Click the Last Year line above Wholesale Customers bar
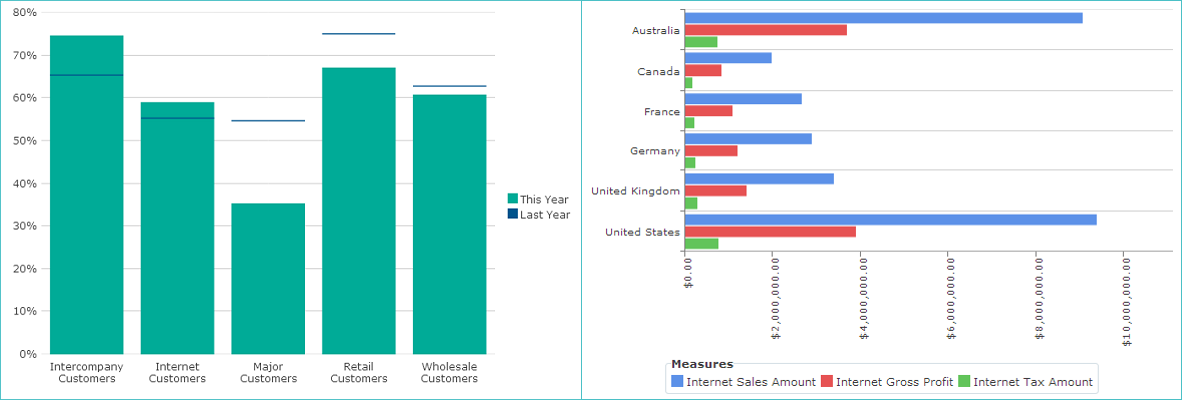Viewport: 1183px width, 400px height. coord(450,86)
